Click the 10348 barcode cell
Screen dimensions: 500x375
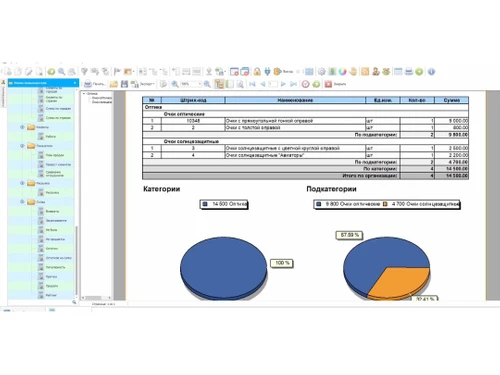pos(193,121)
